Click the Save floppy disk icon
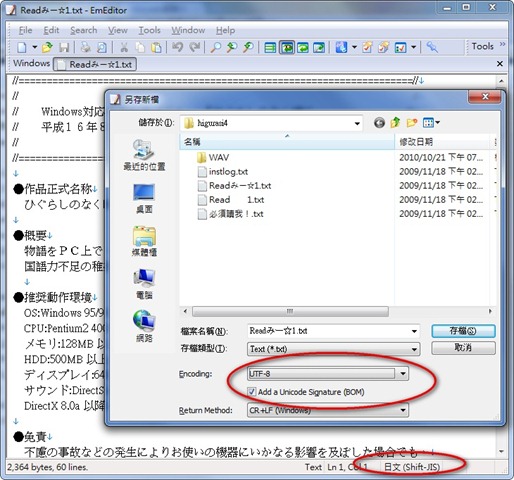514x480 pixels. click(63, 47)
